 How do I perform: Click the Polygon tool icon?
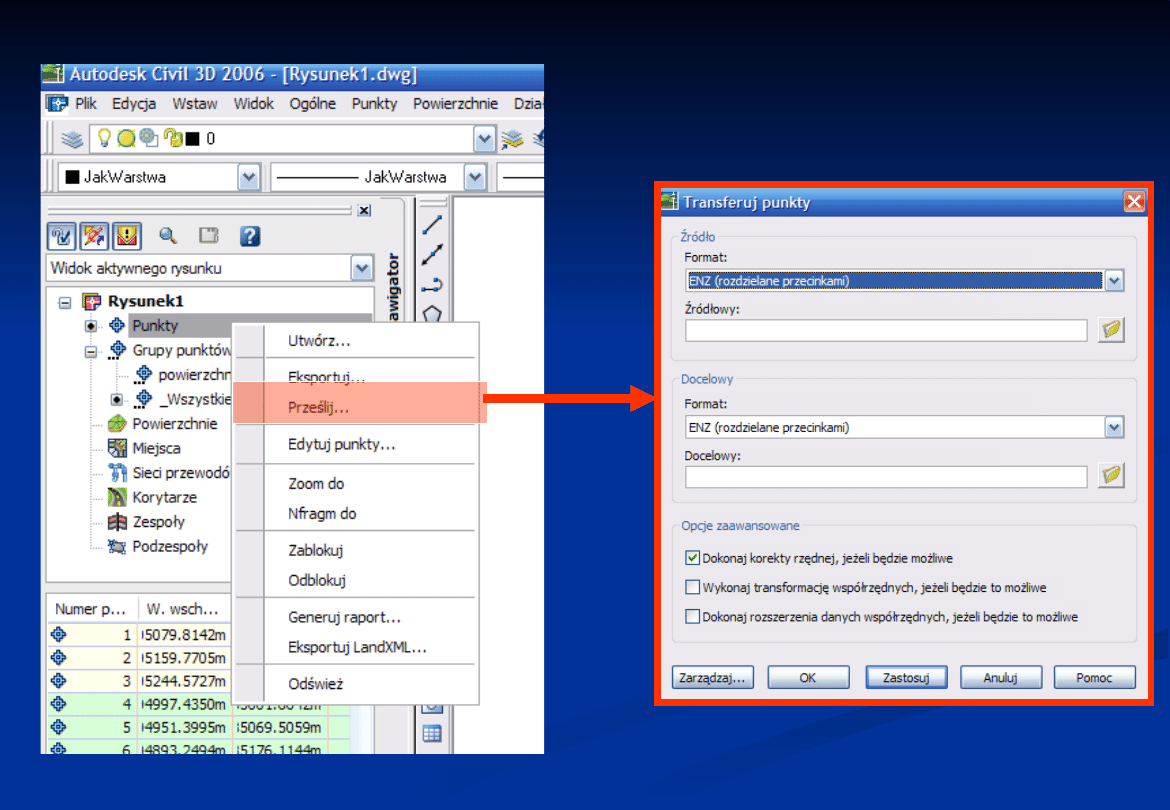pos(433,313)
